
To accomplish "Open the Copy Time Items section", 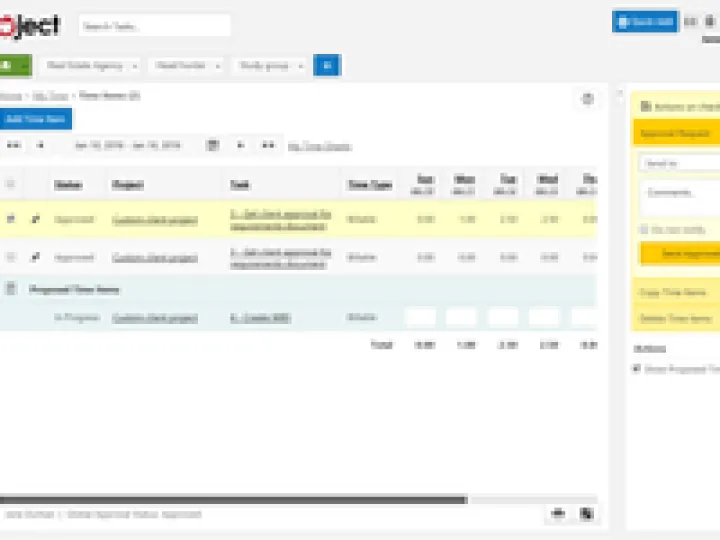I will pos(675,292).
